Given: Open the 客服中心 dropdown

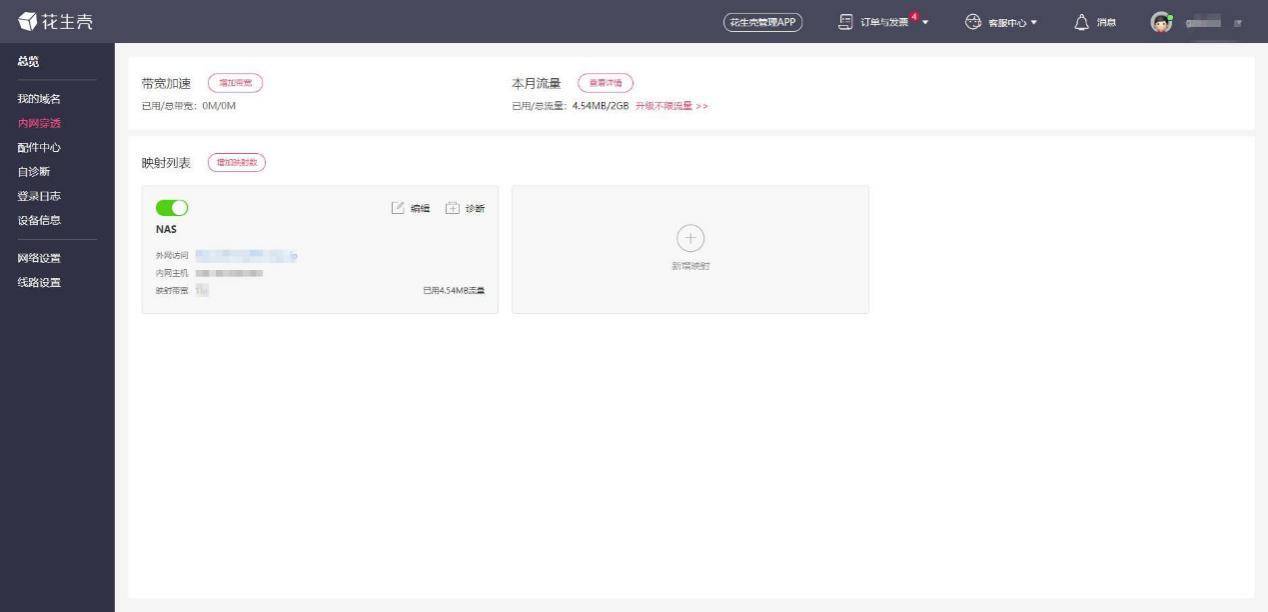Looking at the screenshot, I should tap(1035, 21).
